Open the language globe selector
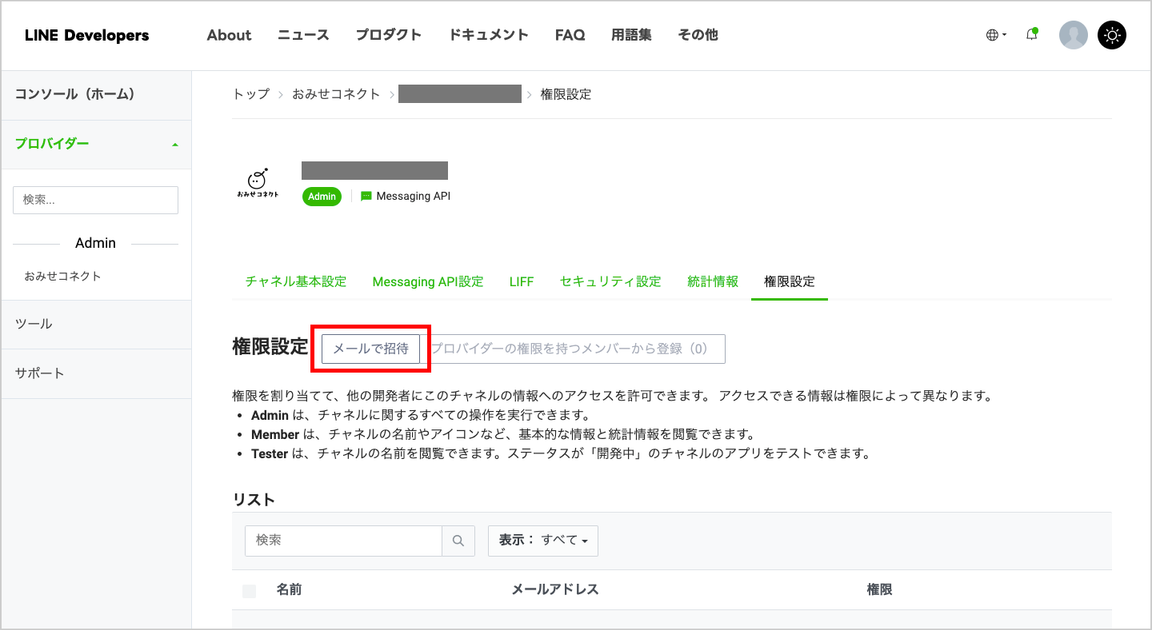 click(996, 35)
